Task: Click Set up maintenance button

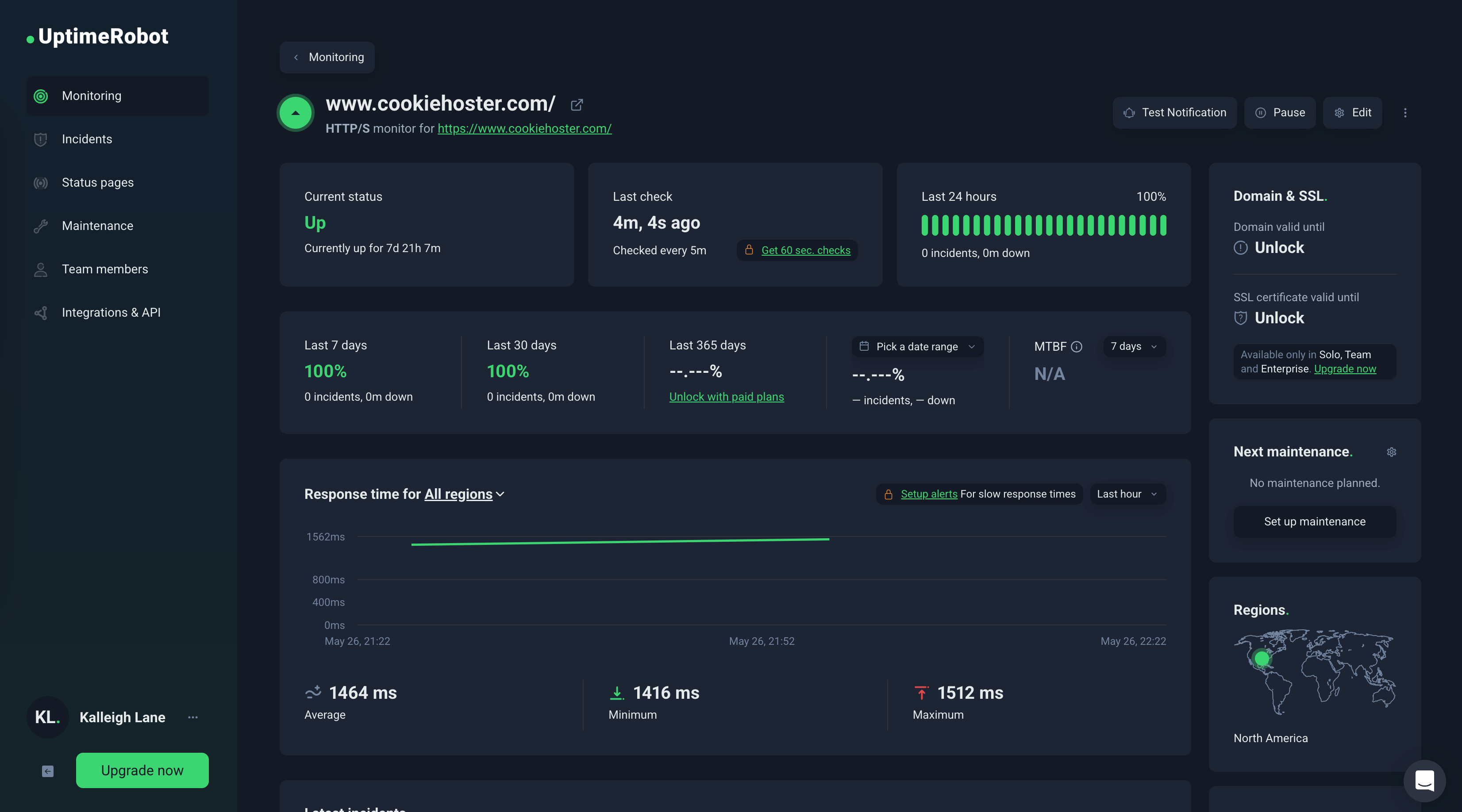Action: point(1315,522)
